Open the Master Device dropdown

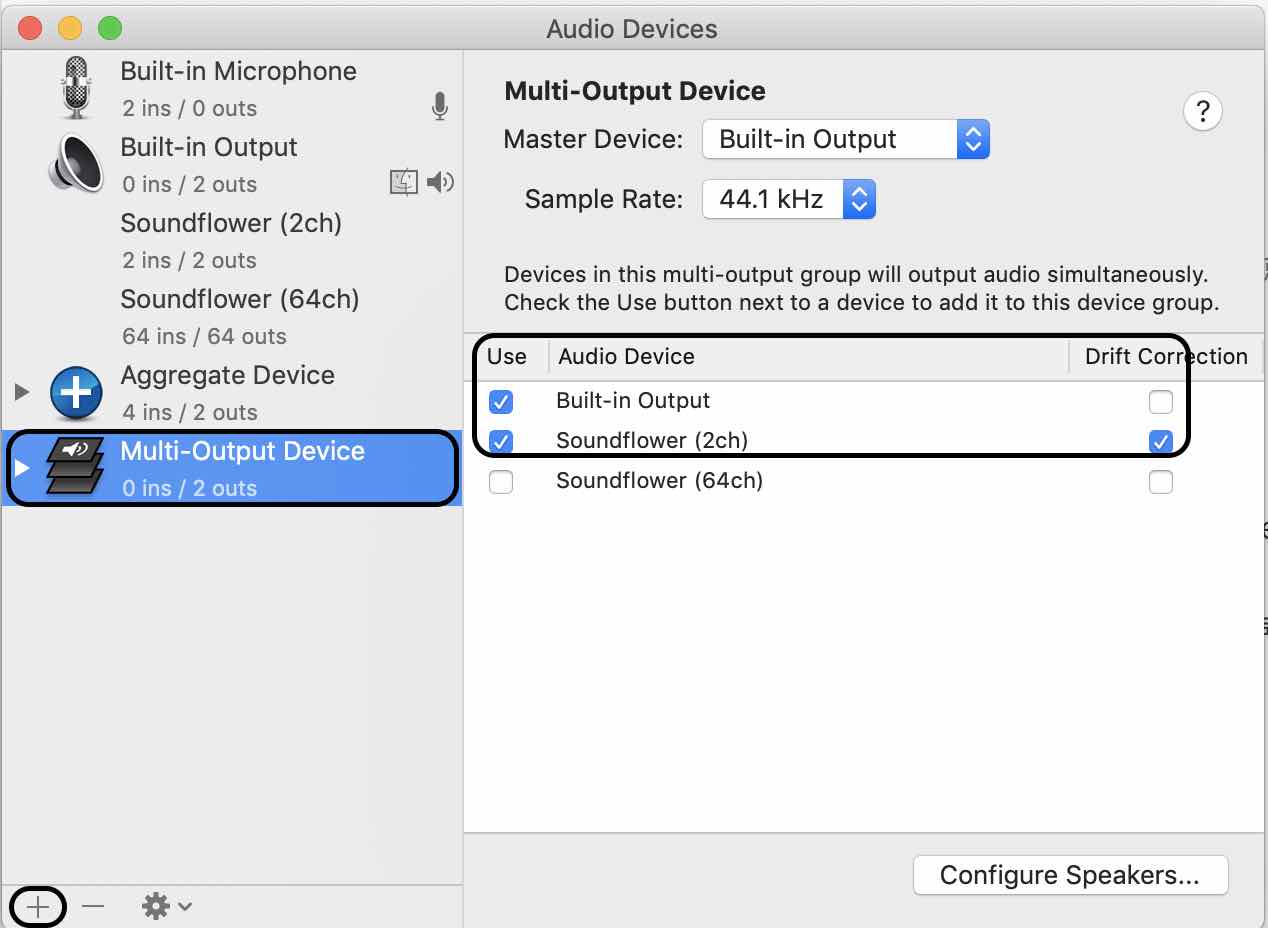click(x=846, y=139)
